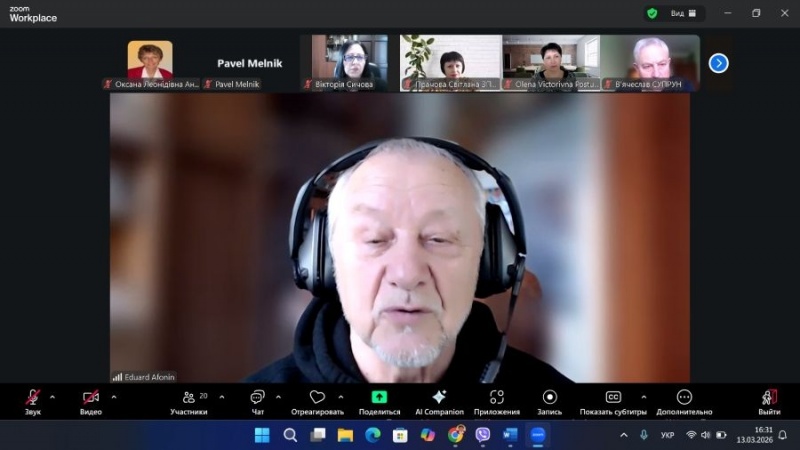This screenshot has width=800, height=450.
Task: Expand video options arrow next to Видео
Action: pyautogui.click(x=114, y=396)
